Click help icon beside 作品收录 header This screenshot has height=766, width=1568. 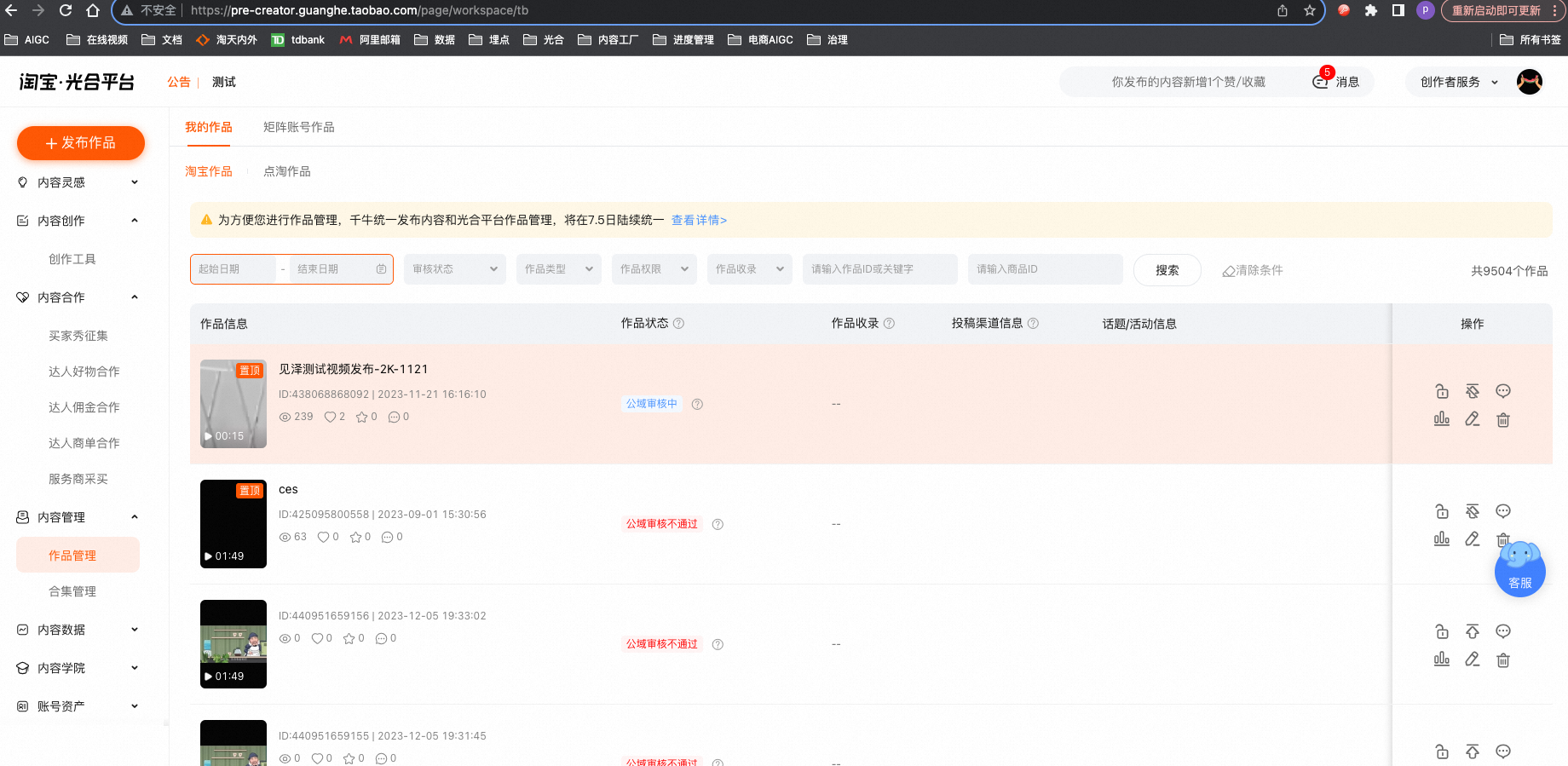(x=889, y=324)
